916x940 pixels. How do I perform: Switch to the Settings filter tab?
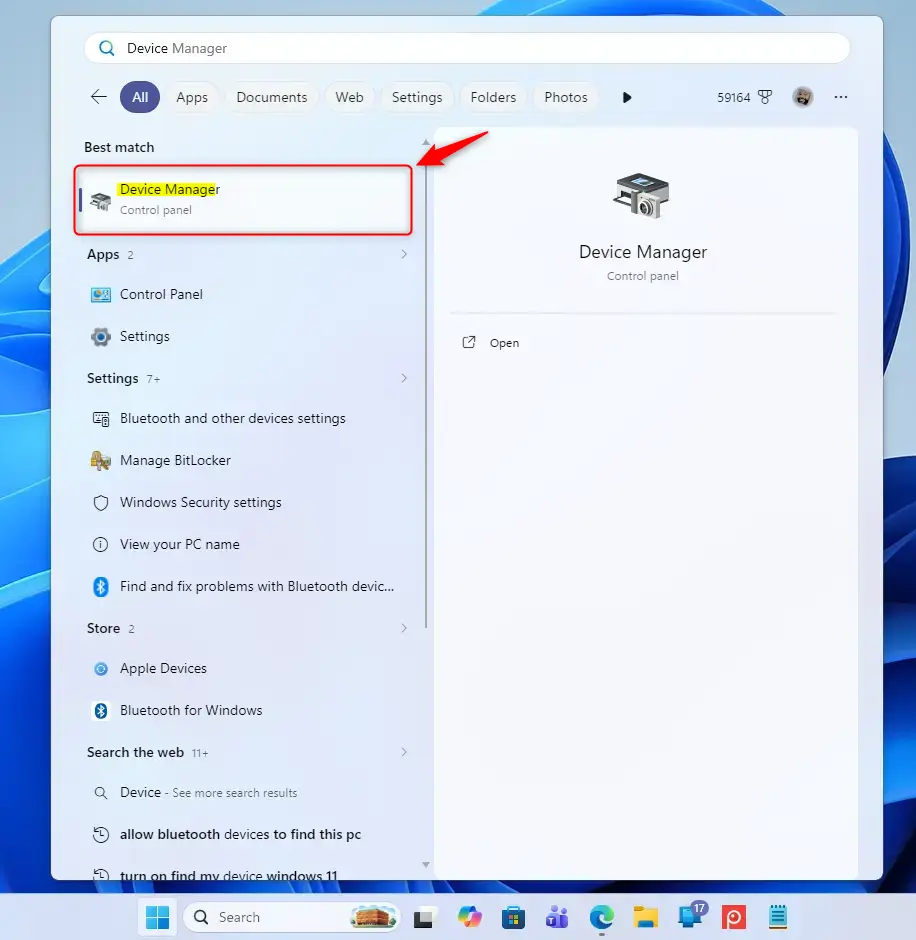pos(417,97)
